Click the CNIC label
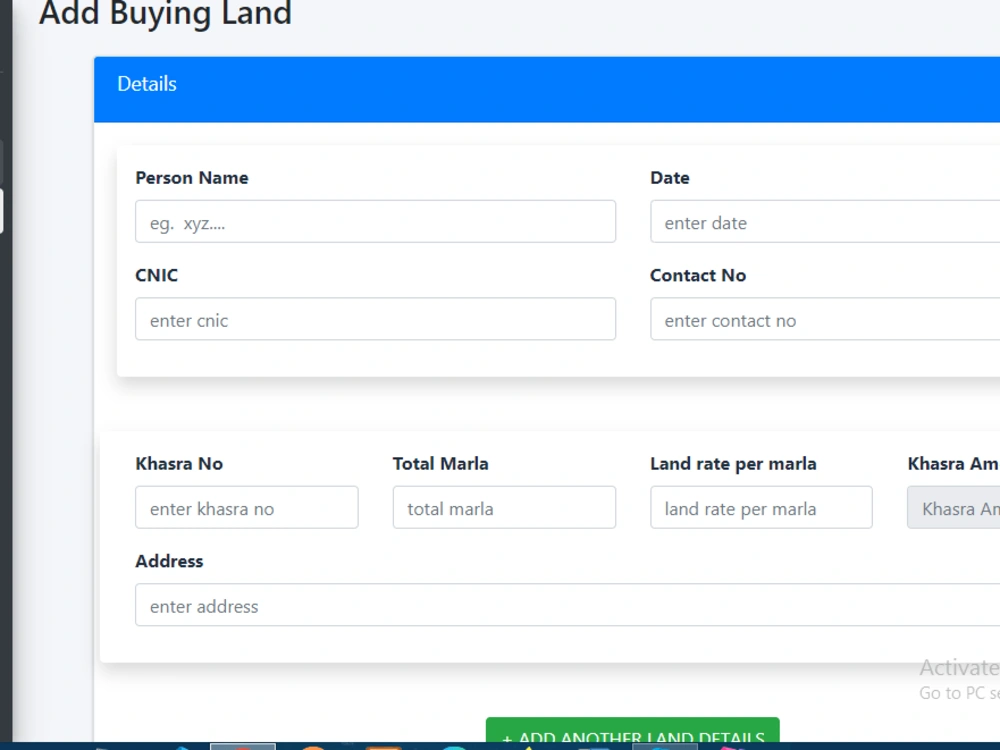Viewport: 1000px width, 750px height. pos(157,276)
